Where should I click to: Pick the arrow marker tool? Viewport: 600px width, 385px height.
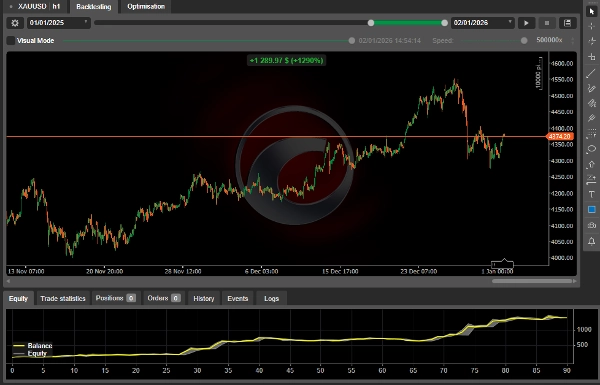click(592, 164)
